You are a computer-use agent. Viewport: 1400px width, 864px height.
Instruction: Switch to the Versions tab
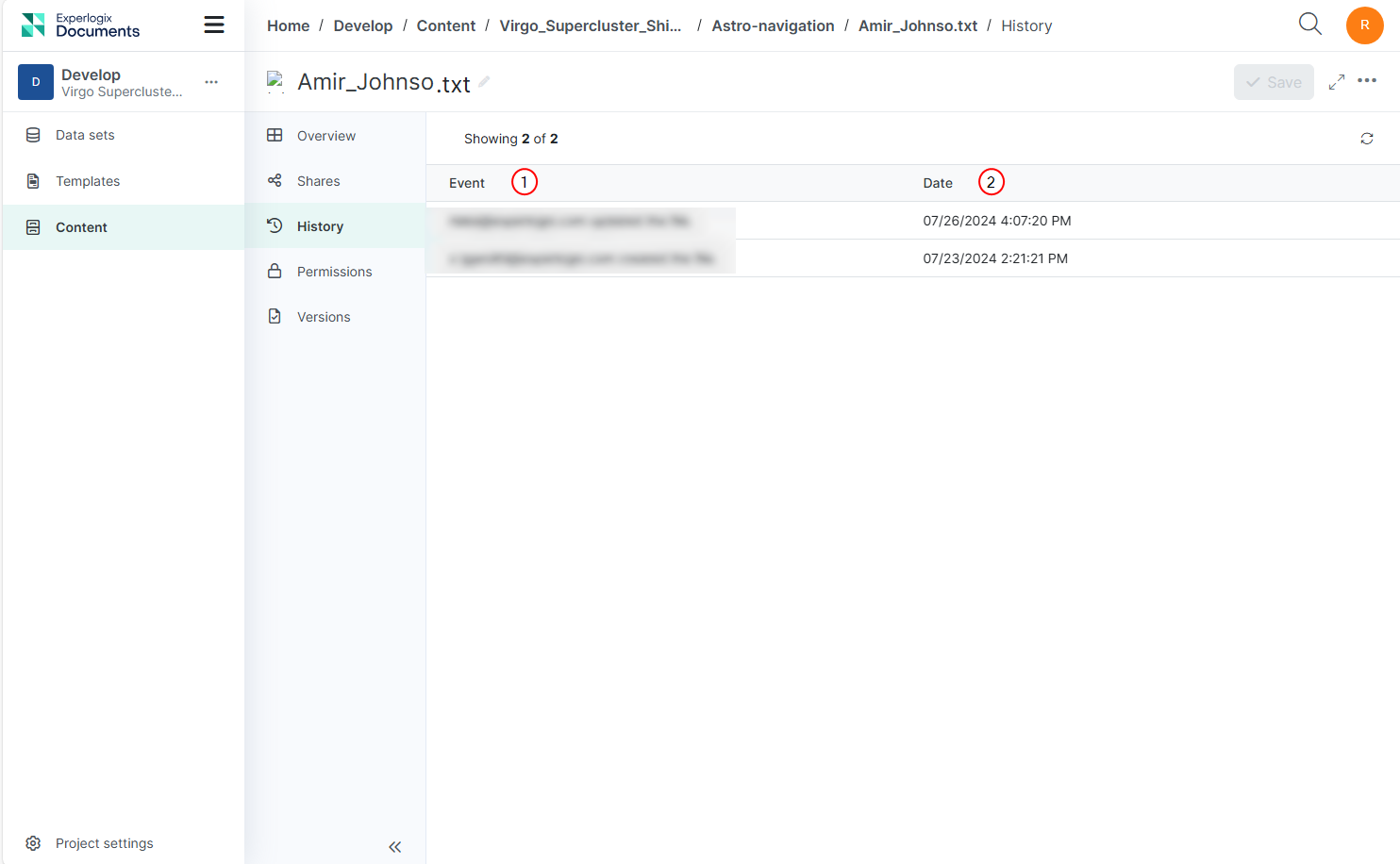(324, 317)
